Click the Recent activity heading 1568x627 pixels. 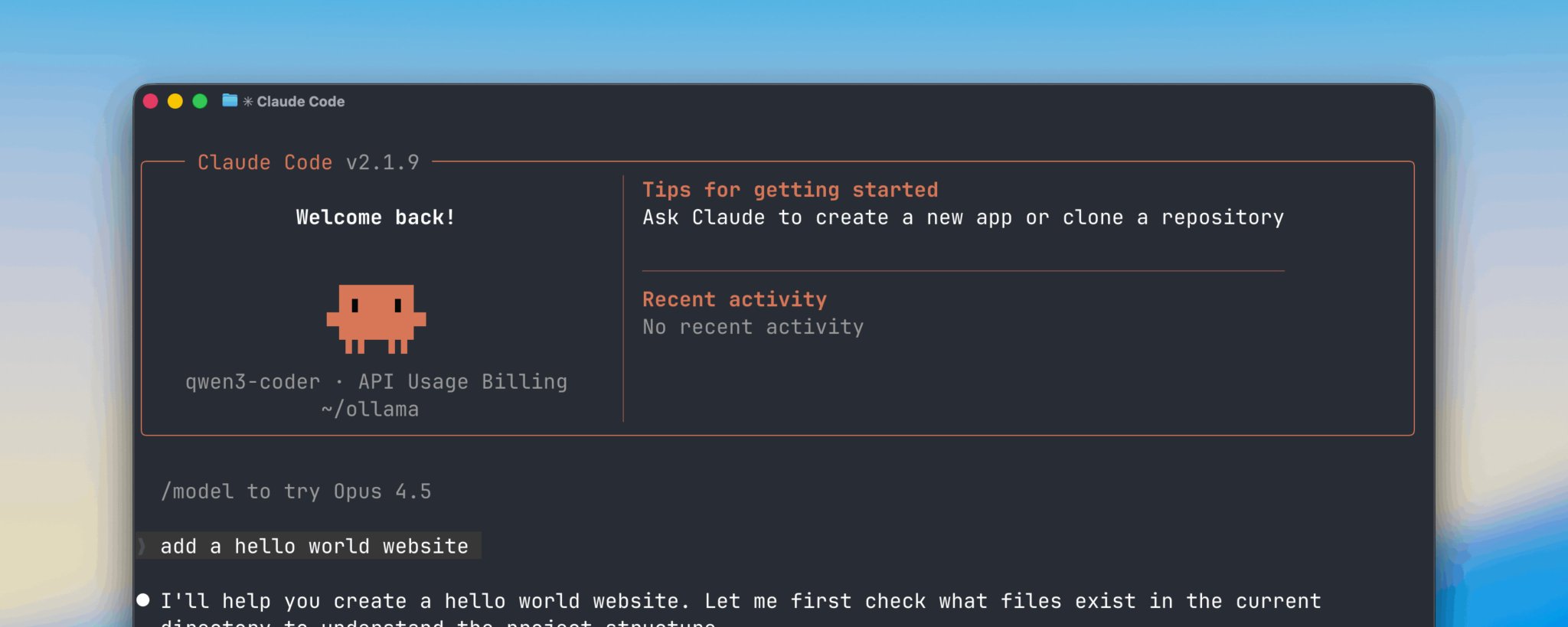click(x=734, y=299)
